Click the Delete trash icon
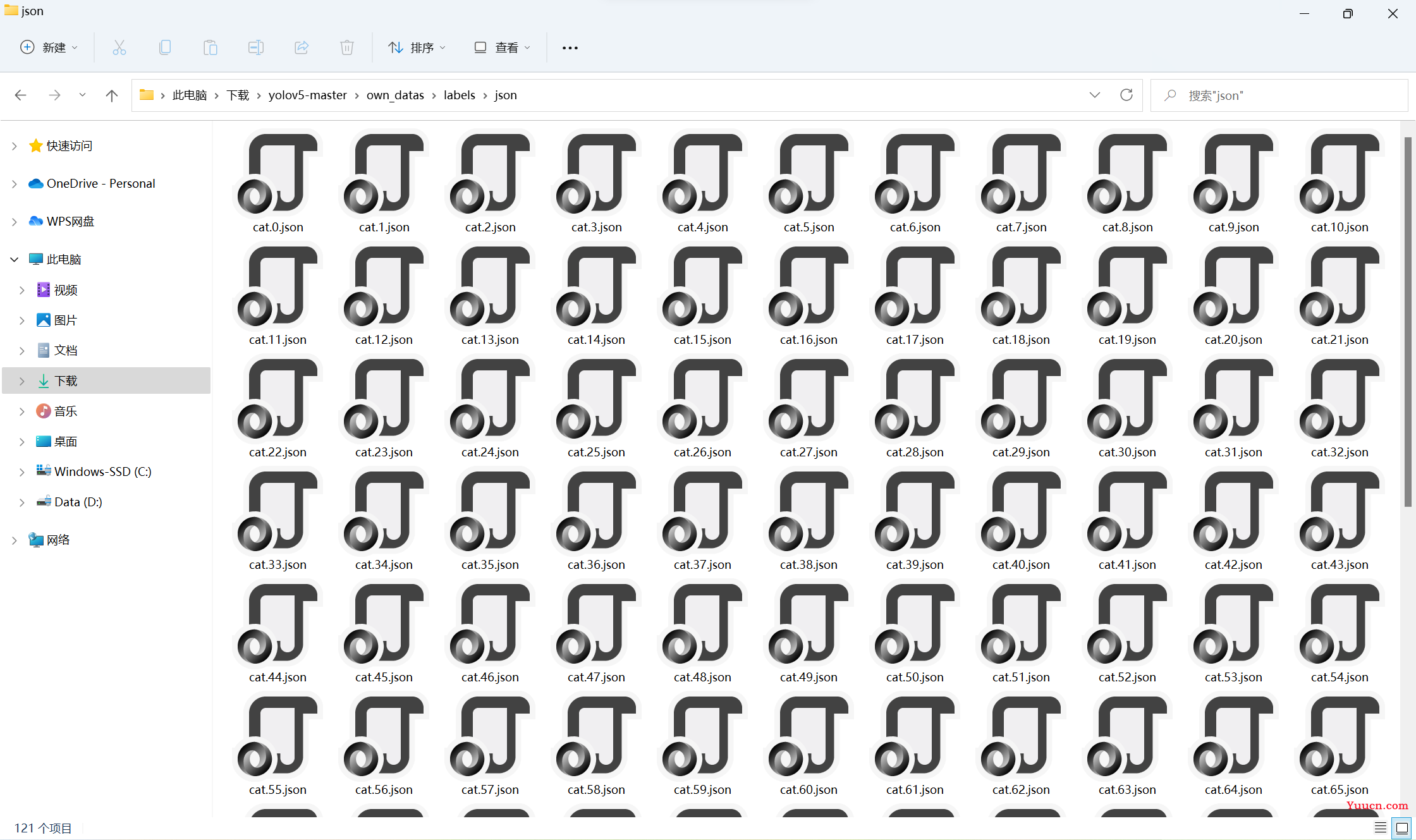This screenshot has width=1416, height=840. (x=347, y=47)
